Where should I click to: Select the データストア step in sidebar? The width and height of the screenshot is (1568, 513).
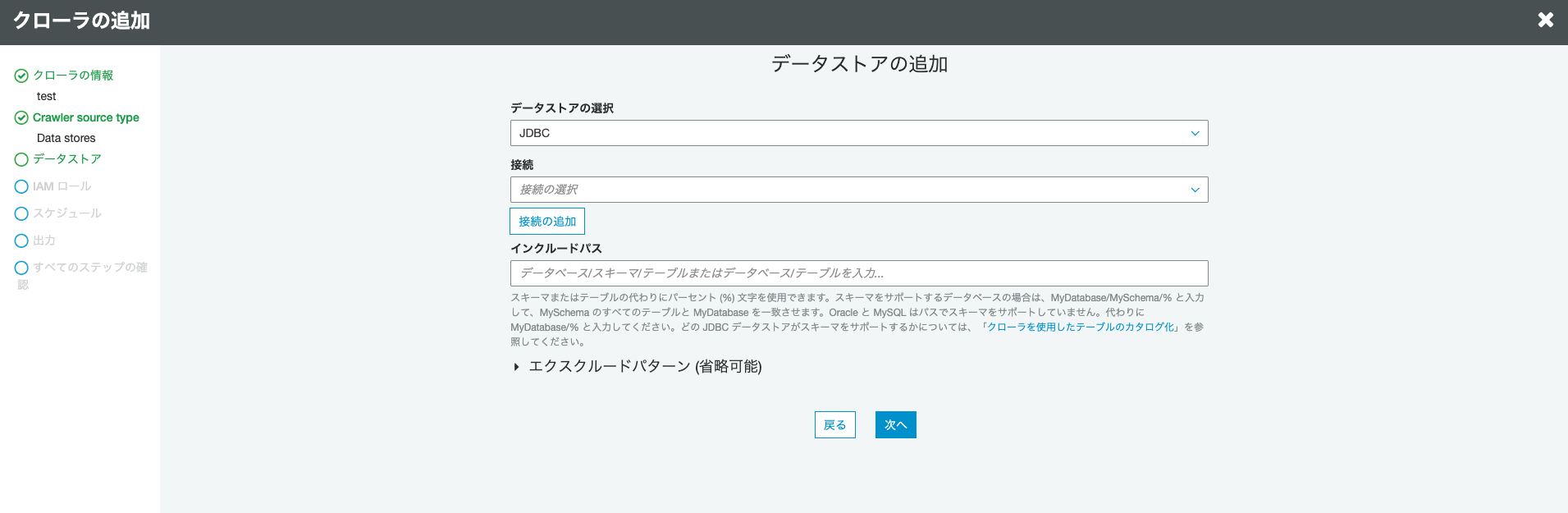(x=67, y=159)
